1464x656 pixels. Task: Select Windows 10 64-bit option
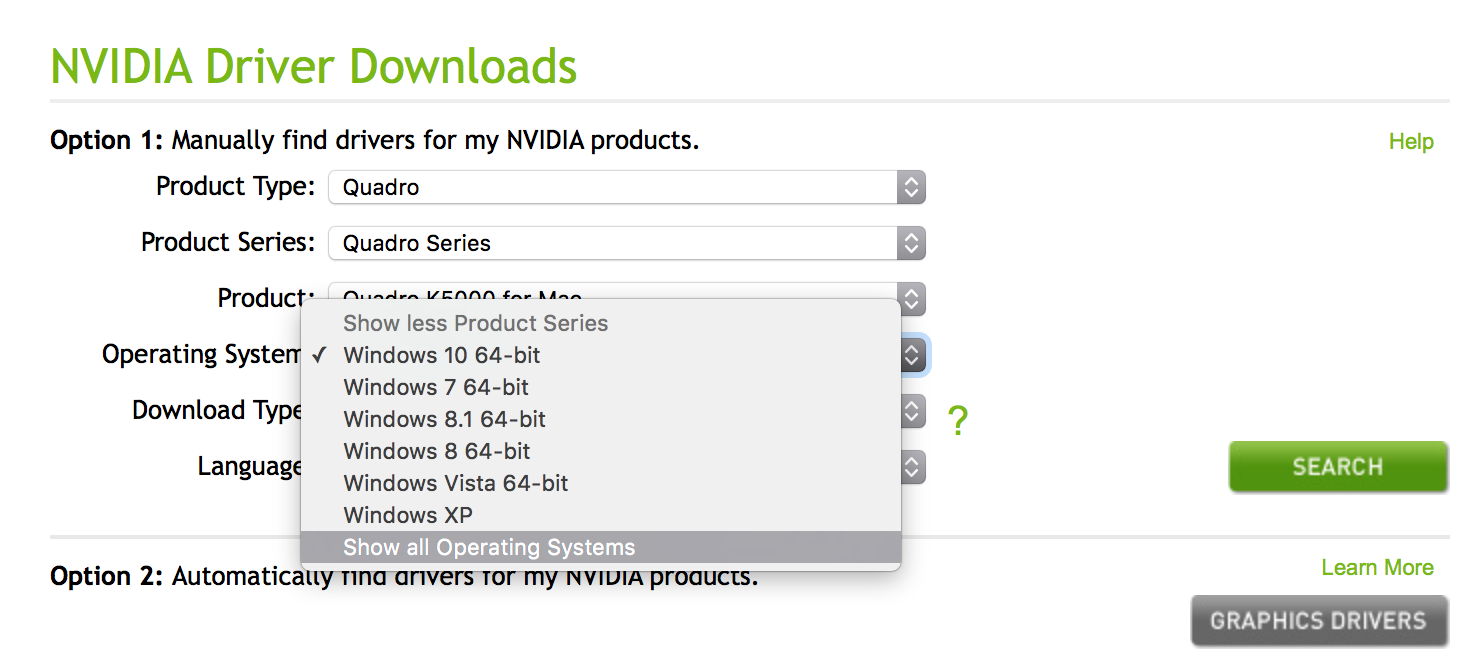(x=441, y=355)
